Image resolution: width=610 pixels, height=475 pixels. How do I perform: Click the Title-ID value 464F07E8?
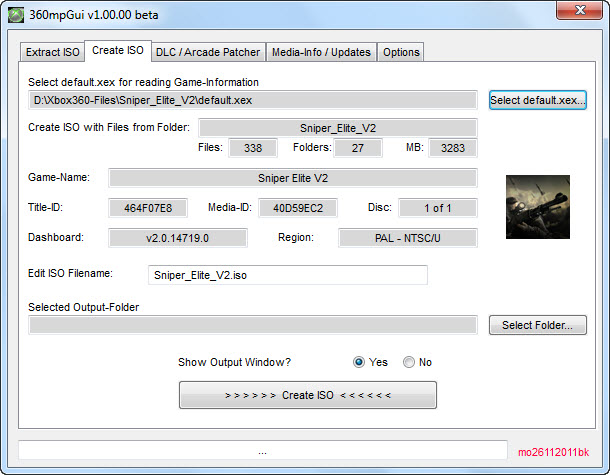(148, 208)
